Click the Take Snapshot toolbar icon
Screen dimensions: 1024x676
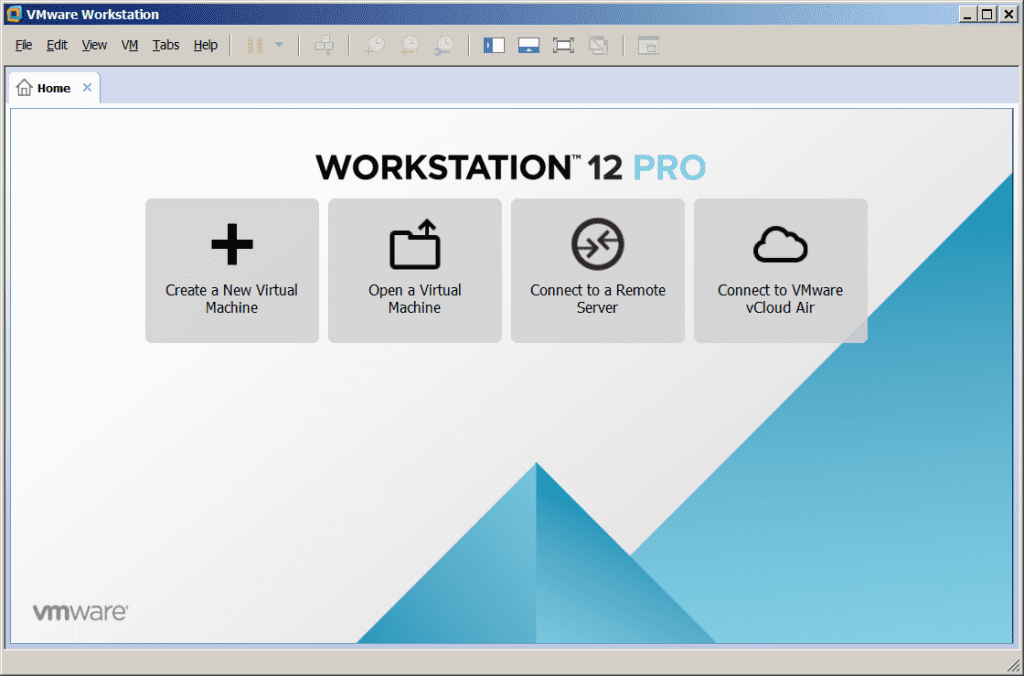pyautogui.click(x=374, y=45)
